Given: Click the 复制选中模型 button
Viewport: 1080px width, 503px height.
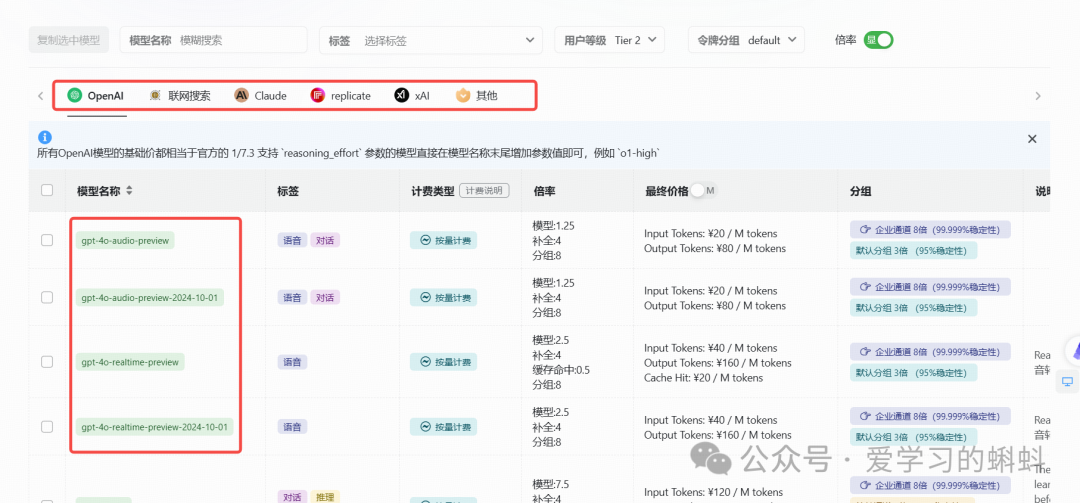Looking at the screenshot, I should pos(69,40).
